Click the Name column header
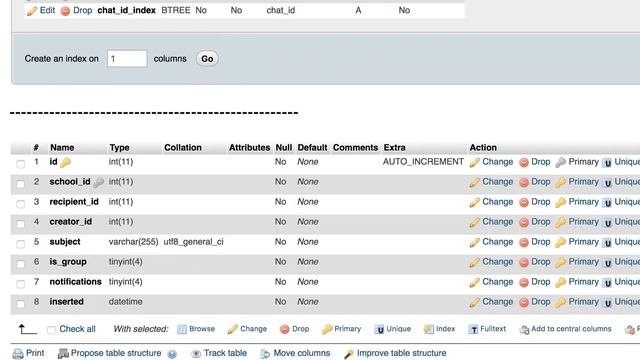Screen dimensions: 640x360 pos(62,147)
